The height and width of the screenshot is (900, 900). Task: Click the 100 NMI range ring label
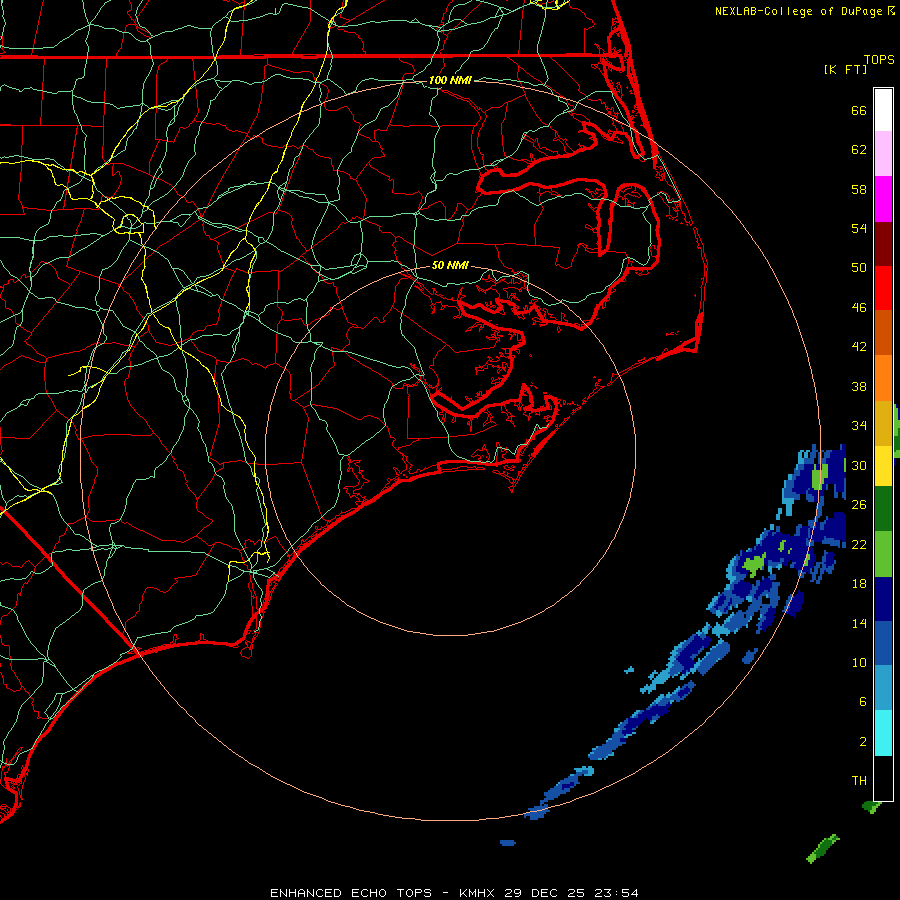[450, 80]
